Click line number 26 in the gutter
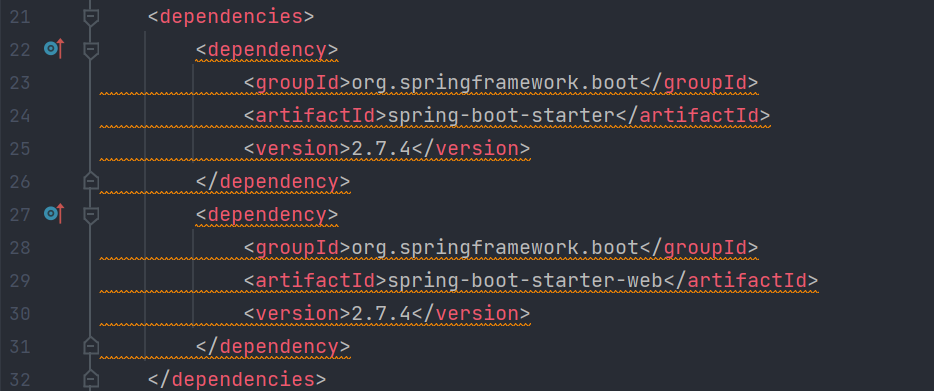The height and width of the screenshot is (391, 934). (x=20, y=181)
